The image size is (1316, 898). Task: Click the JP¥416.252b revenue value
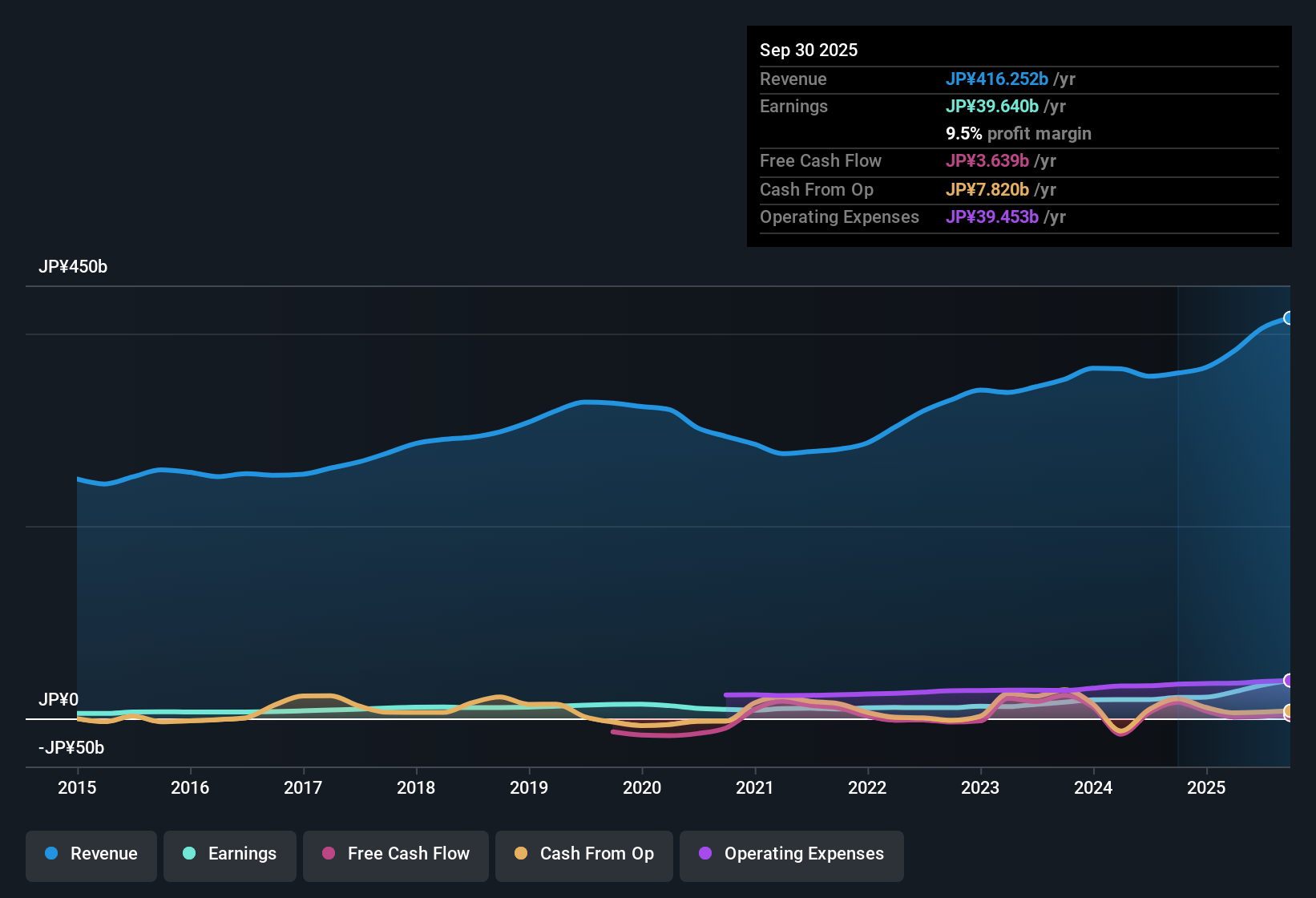point(999,79)
